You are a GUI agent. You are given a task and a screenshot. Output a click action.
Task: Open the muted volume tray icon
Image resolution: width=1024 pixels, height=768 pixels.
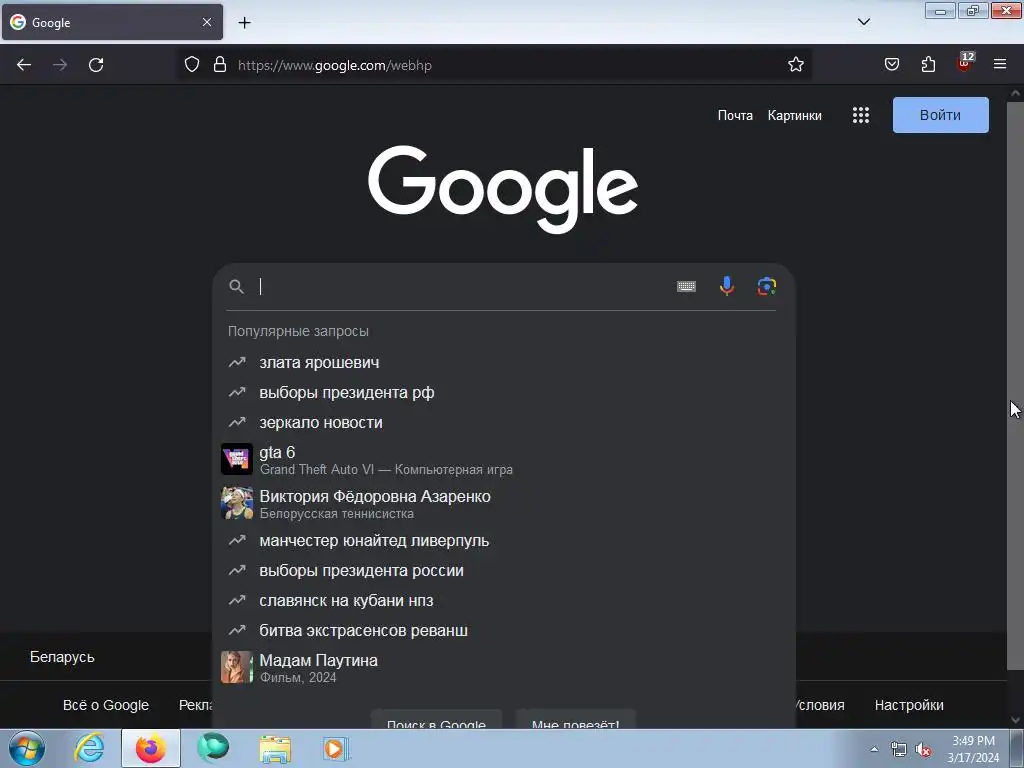(x=923, y=750)
